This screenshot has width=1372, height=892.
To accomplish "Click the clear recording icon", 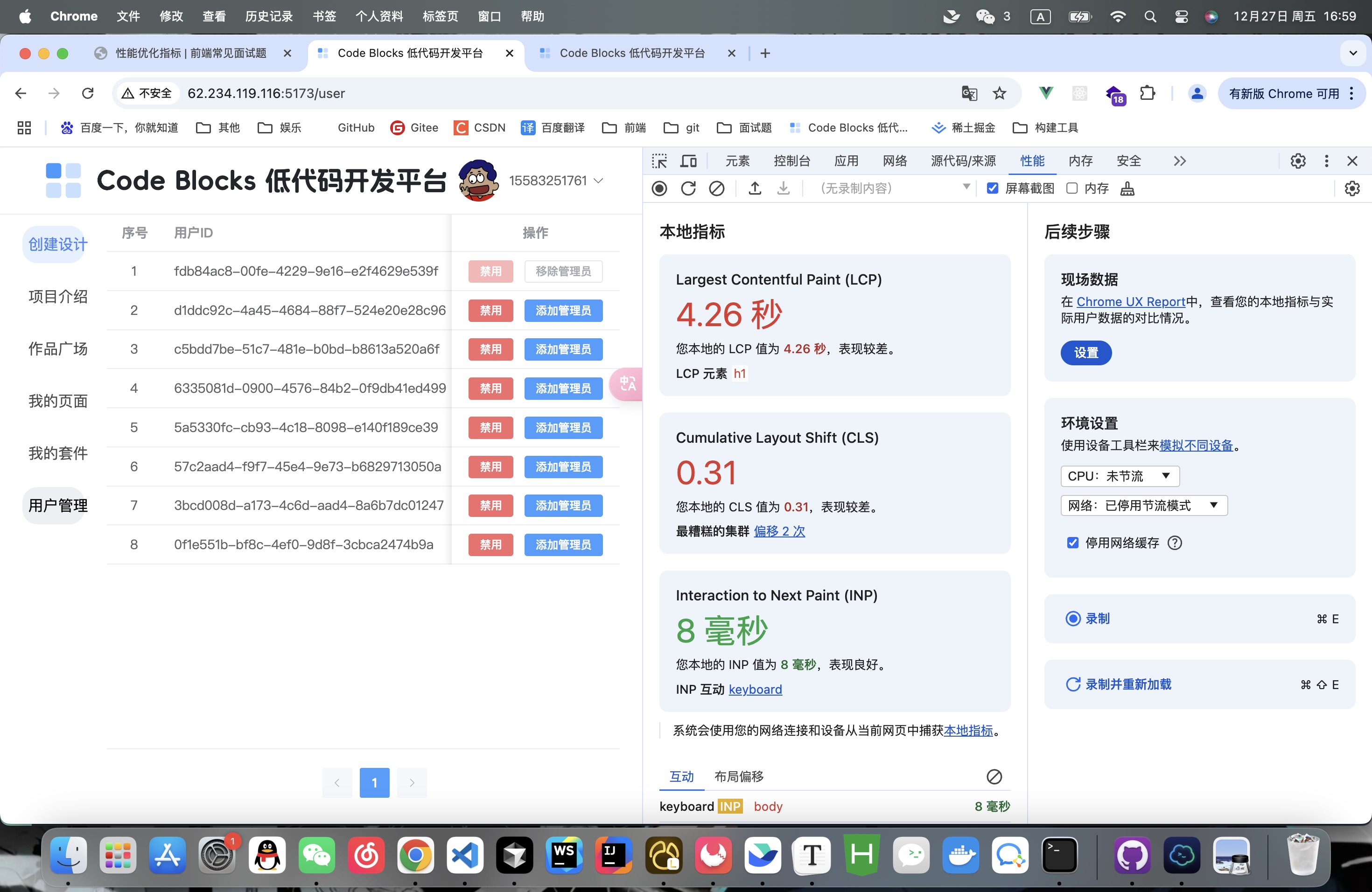I will point(716,188).
